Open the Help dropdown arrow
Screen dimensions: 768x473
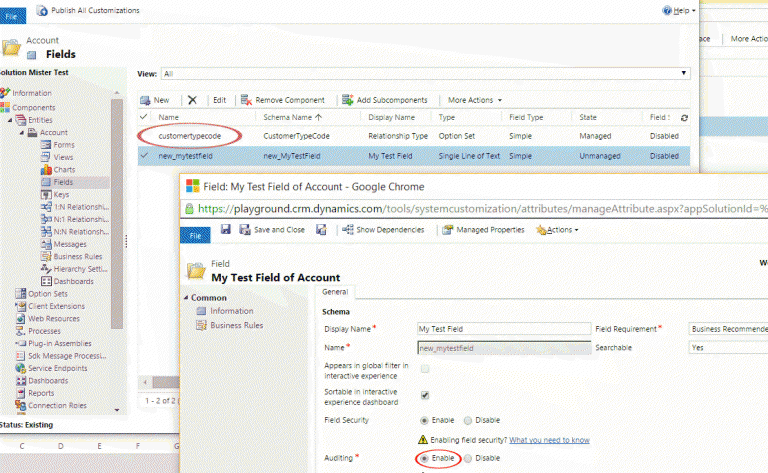[694, 11]
